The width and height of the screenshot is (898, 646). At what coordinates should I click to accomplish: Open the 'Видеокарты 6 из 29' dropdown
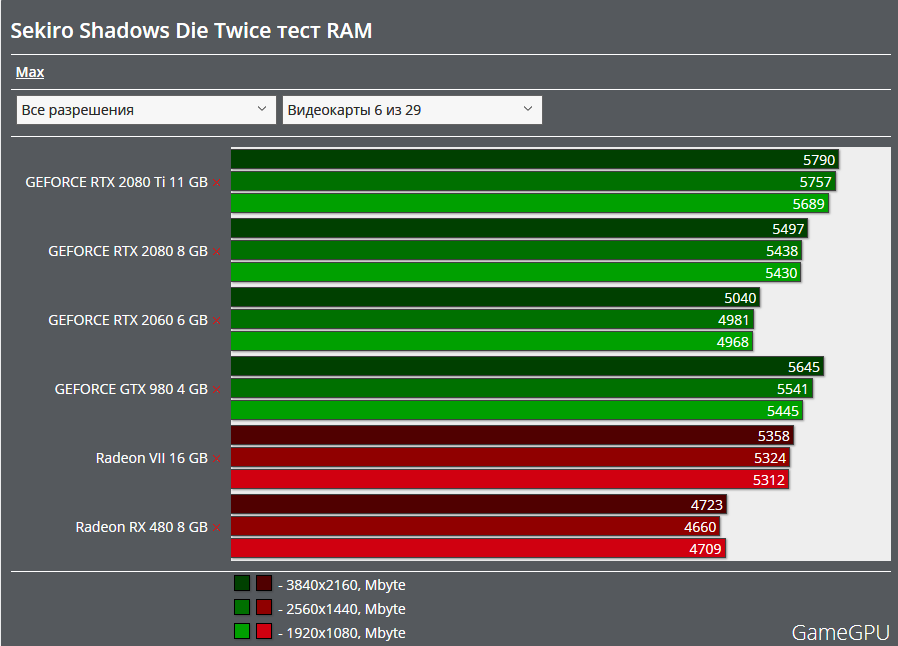(412, 110)
